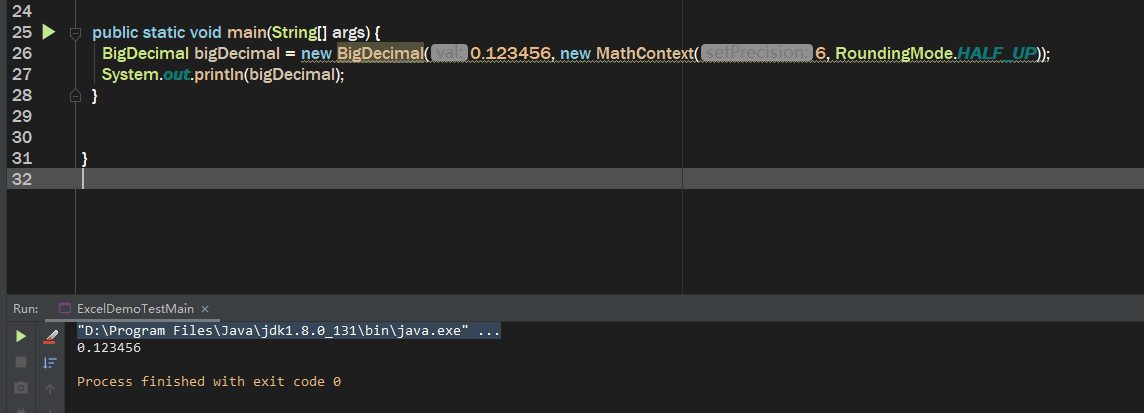Click the blue down-arrow lines icon in Run toolbar
The height and width of the screenshot is (413, 1144).
point(49,362)
